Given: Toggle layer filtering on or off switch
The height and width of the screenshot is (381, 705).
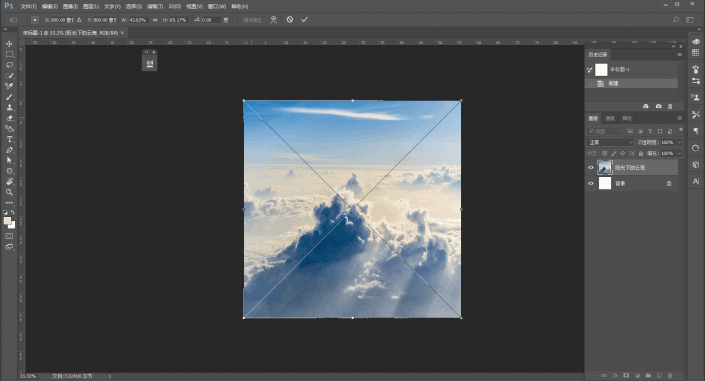Looking at the screenshot, I should coord(681,130).
